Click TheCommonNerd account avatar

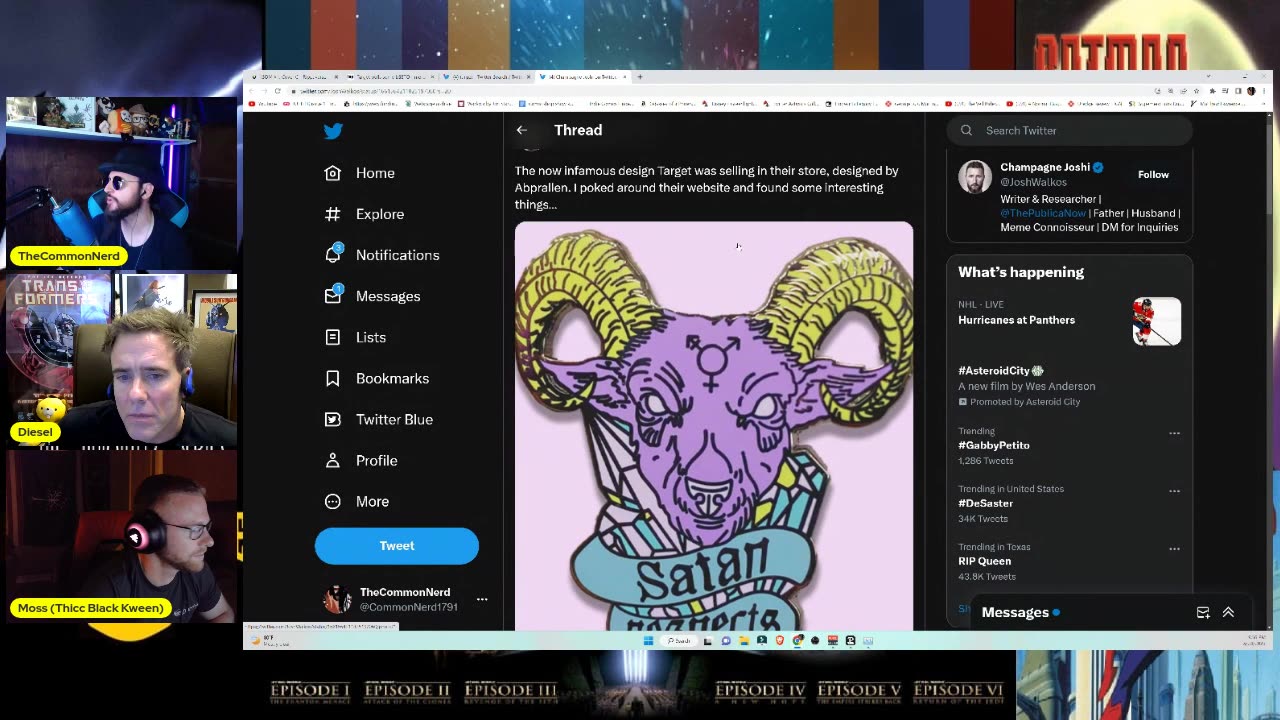pos(337,599)
